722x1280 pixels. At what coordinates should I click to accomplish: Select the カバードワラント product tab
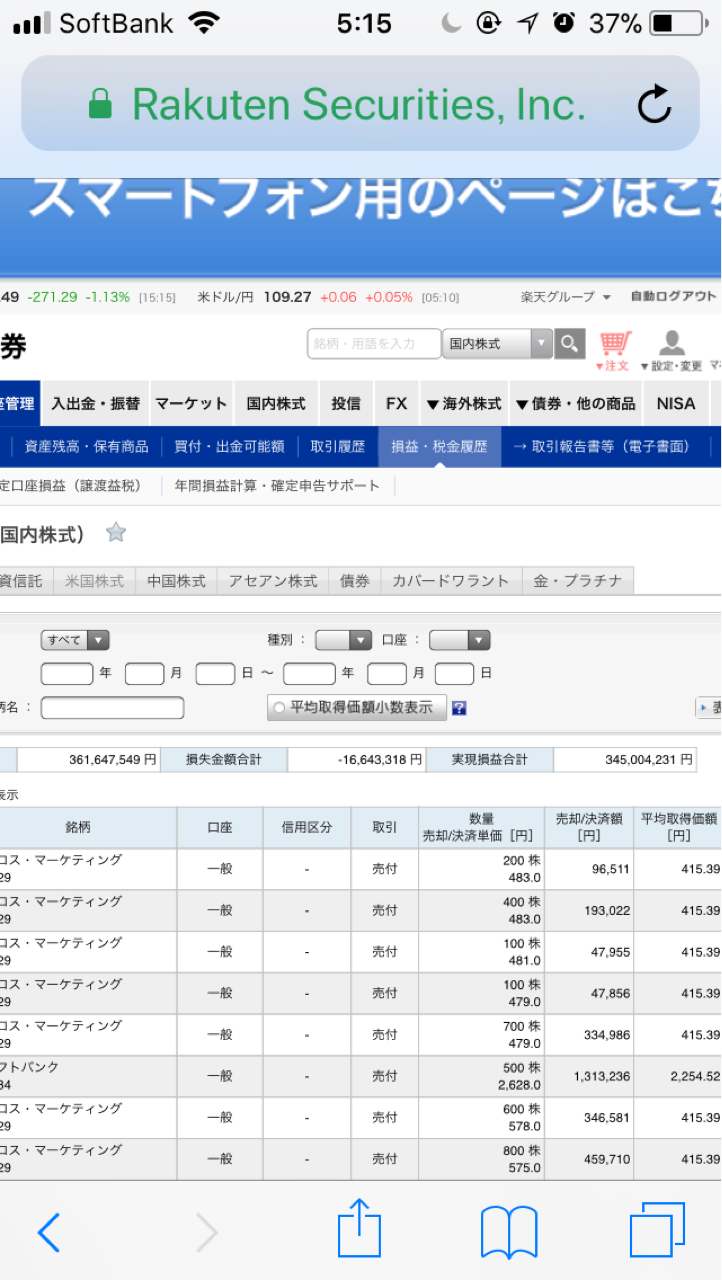[x=451, y=581]
